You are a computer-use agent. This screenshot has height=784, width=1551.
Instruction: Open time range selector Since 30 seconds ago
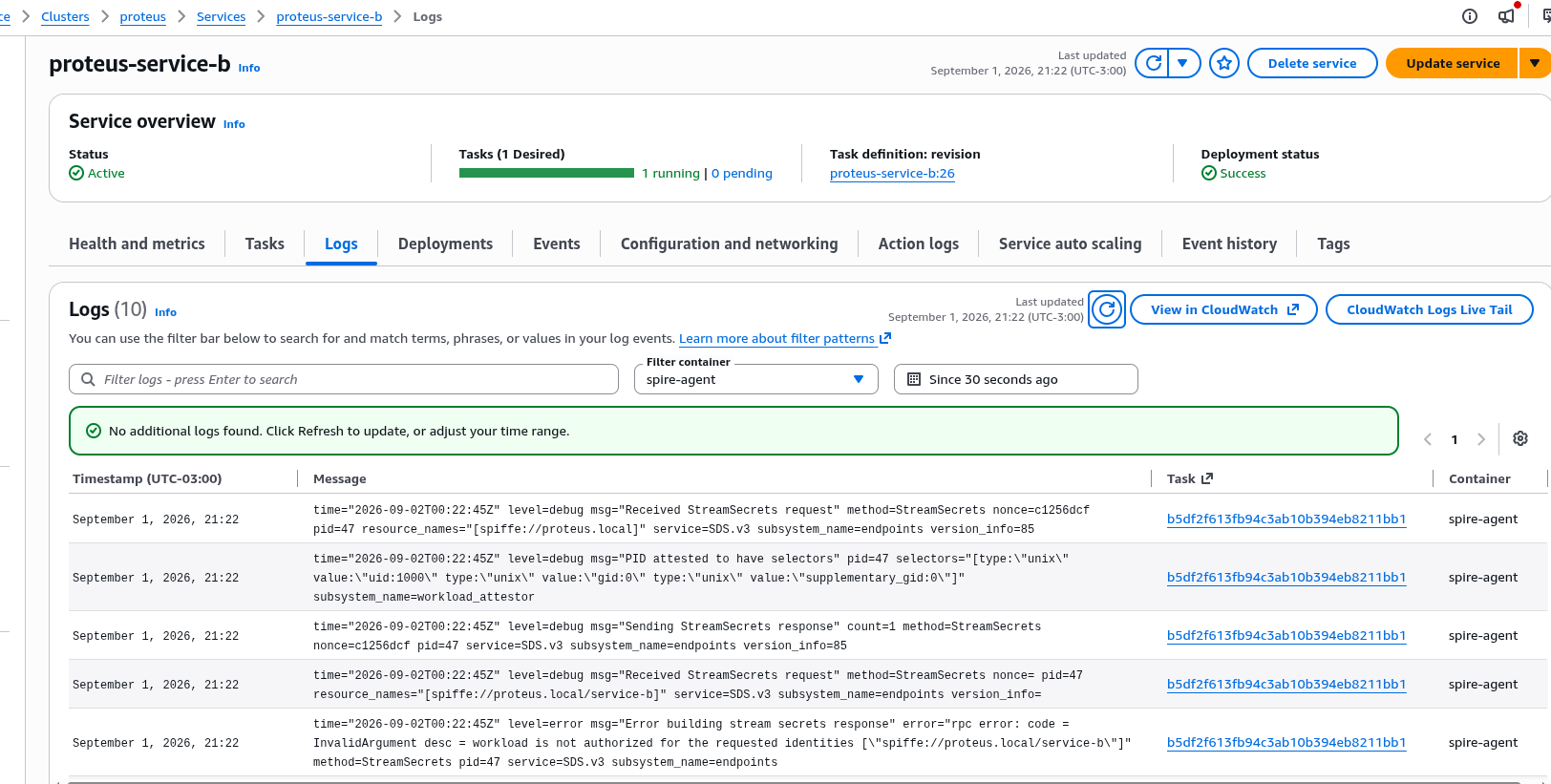click(x=1016, y=379)
